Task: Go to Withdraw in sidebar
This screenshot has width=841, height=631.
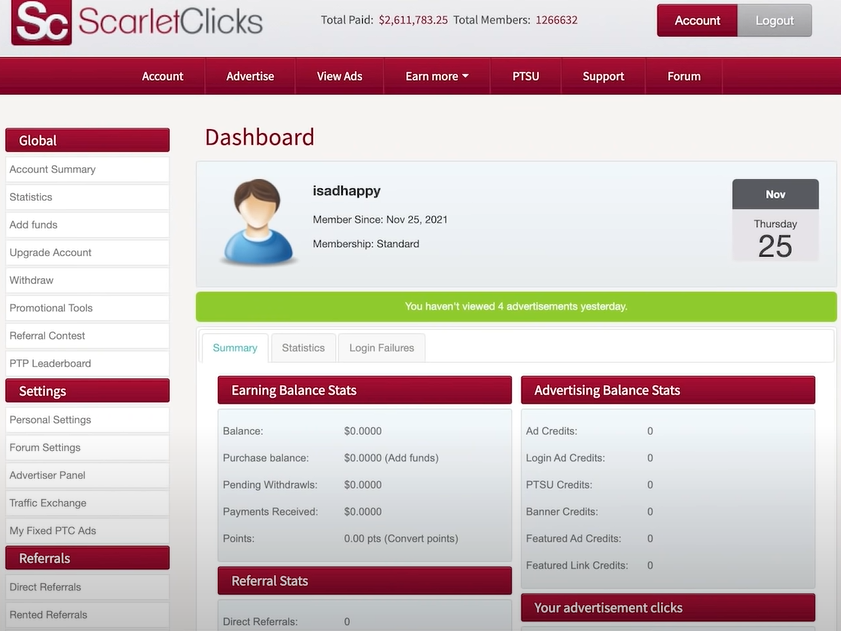Action: point(87,280)
